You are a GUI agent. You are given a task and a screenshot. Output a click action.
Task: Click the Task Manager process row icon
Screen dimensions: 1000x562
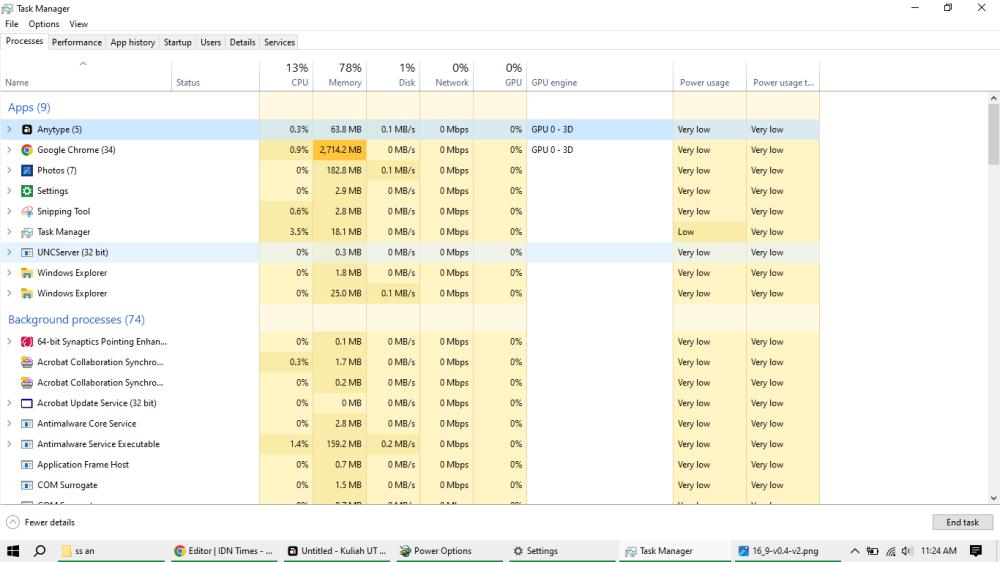click(x=27, y=232)
